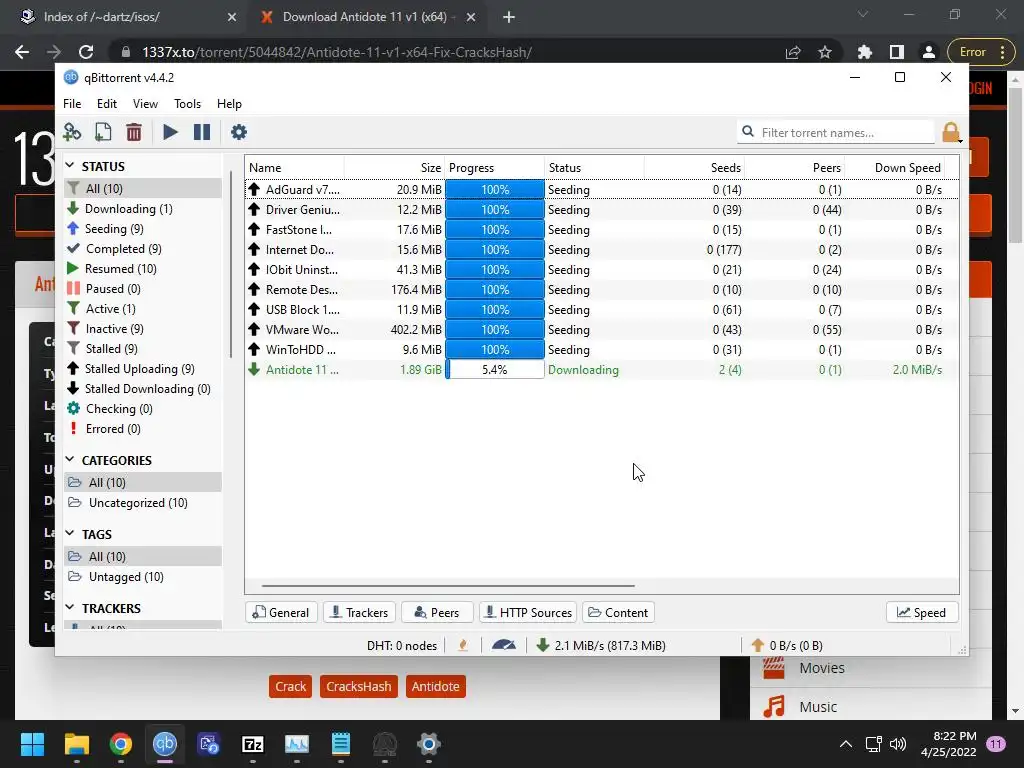Click the Antidote 5.4% progress bar
1024x768 pixels.
tap(495, 370)
